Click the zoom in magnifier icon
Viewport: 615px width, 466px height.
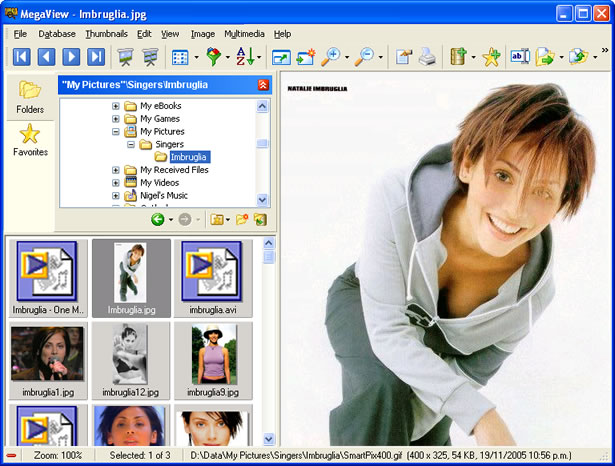click(332, 57)
